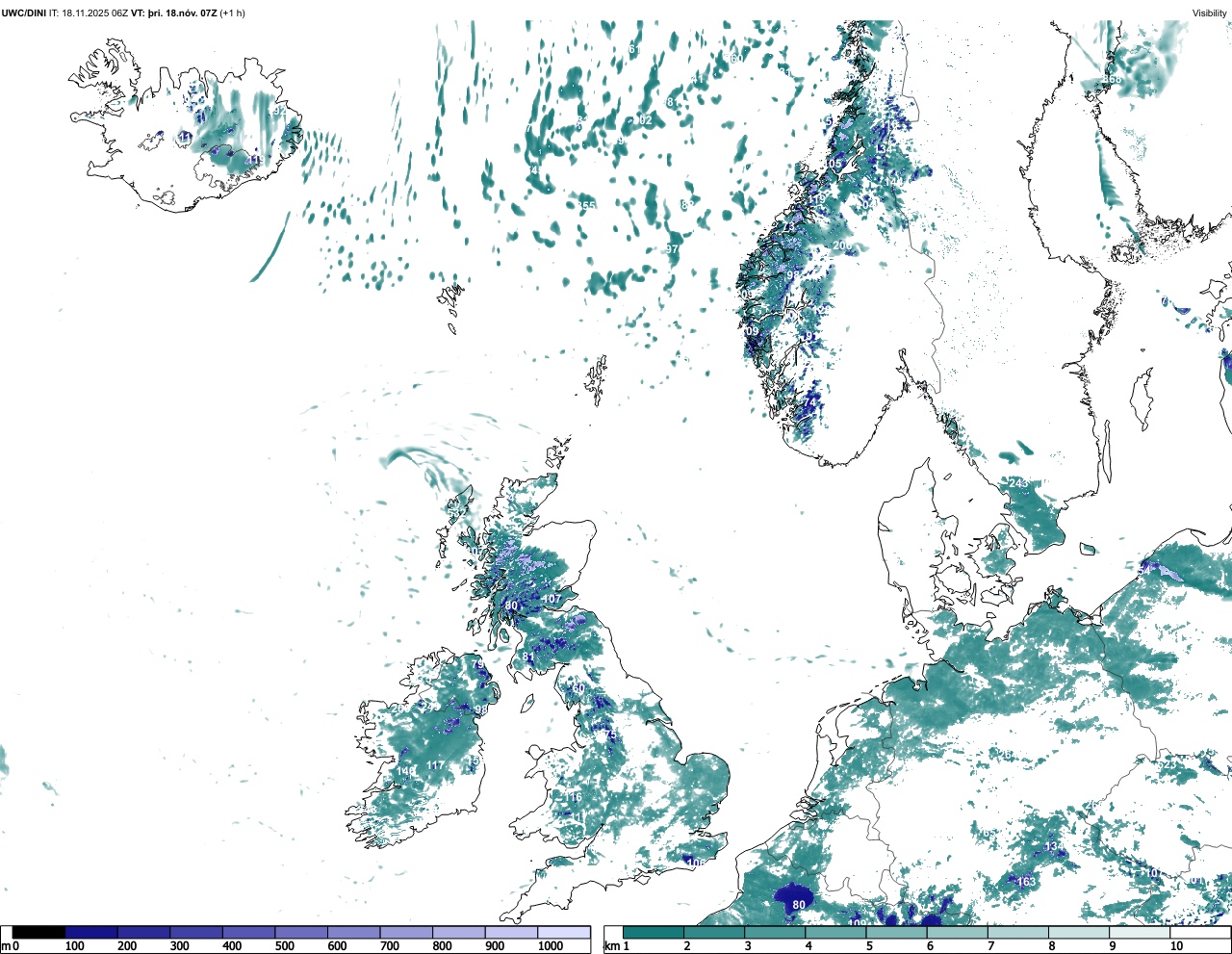Click the '1000' tick label on the metre scale
The image size is (1232, 954).
coord(551,946)
